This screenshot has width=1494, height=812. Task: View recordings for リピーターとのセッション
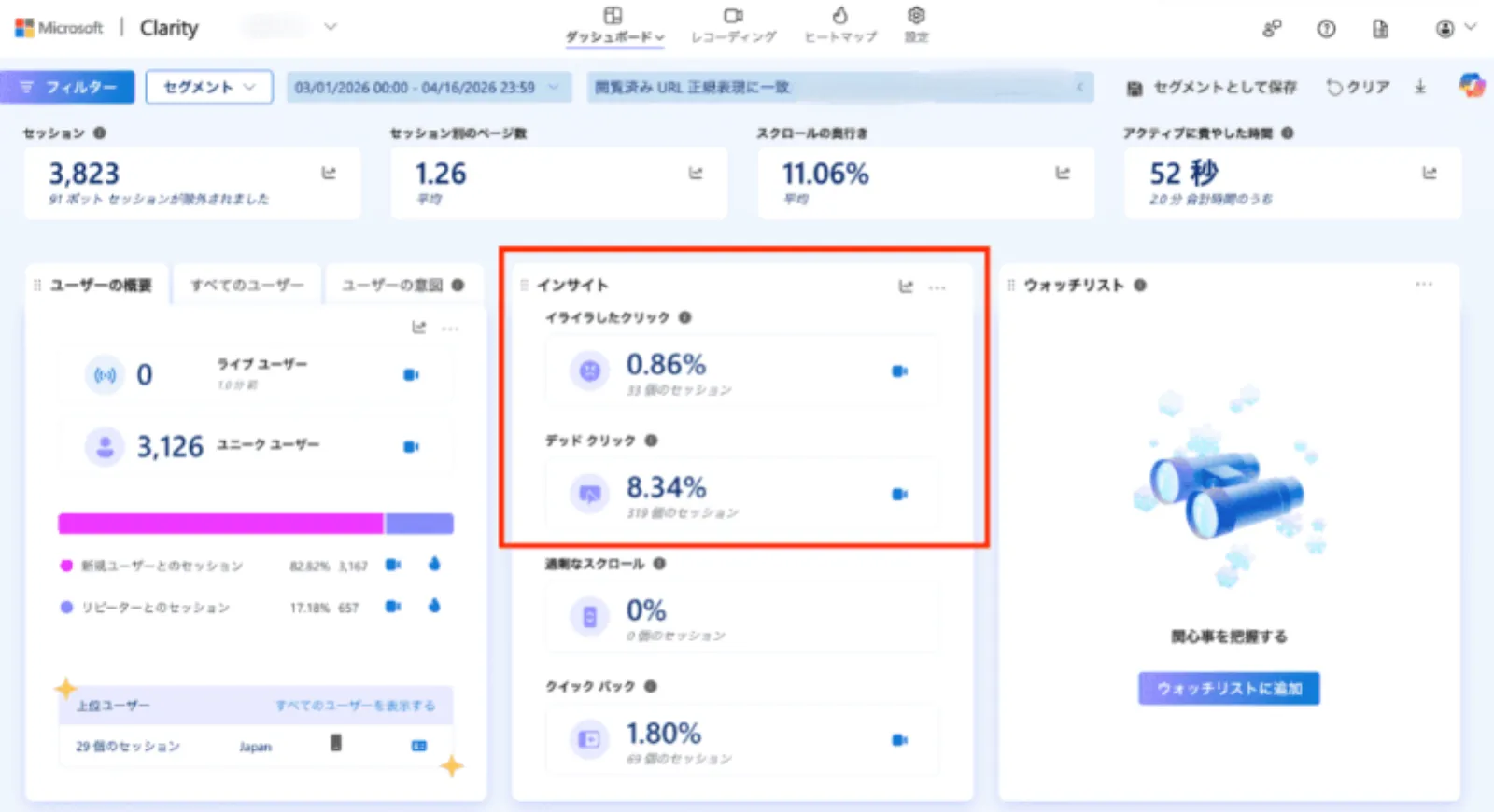pyautogui.click(x=393, y=607)
